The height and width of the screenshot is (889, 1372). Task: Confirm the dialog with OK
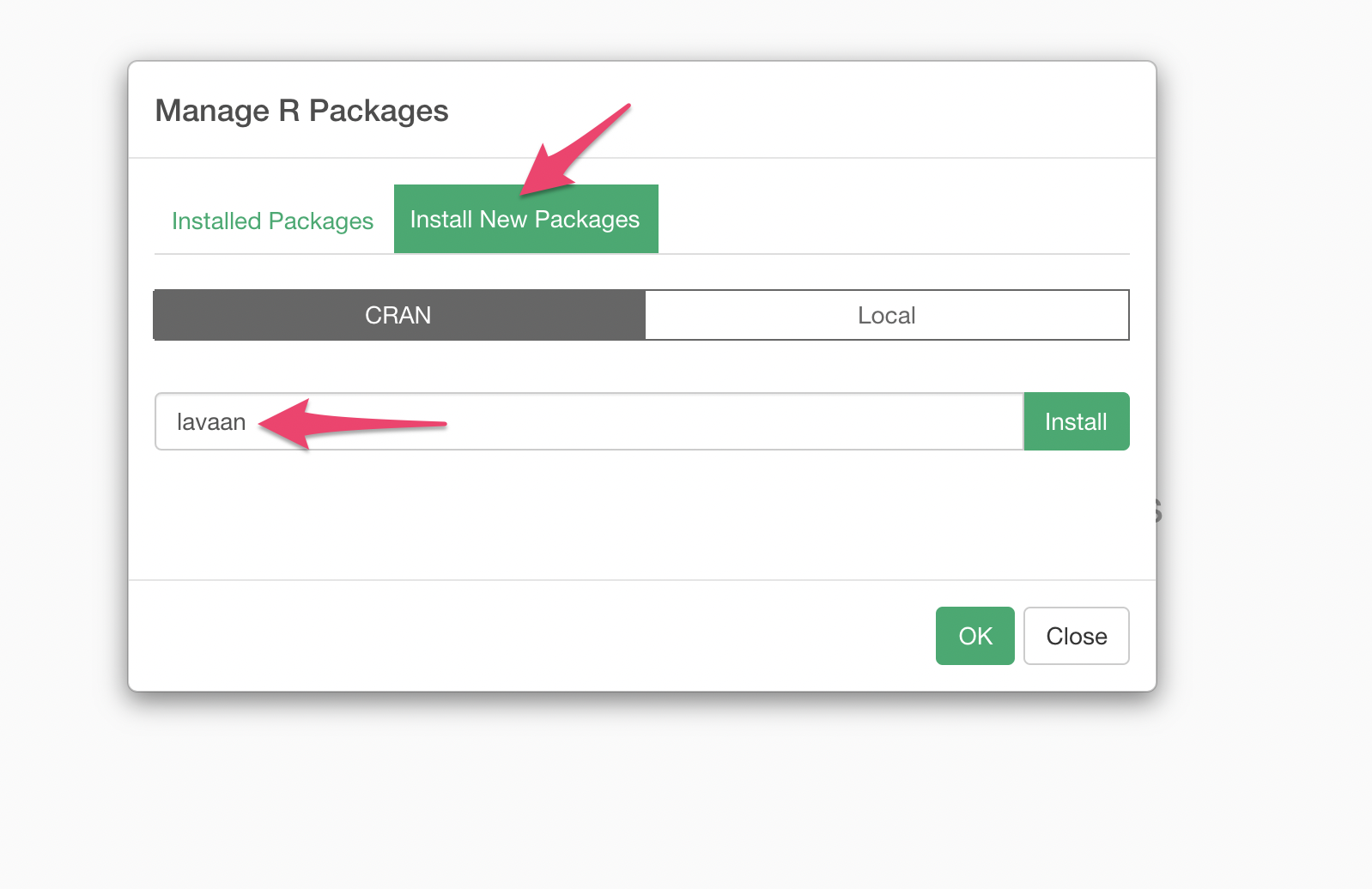(x=974, y=636)
